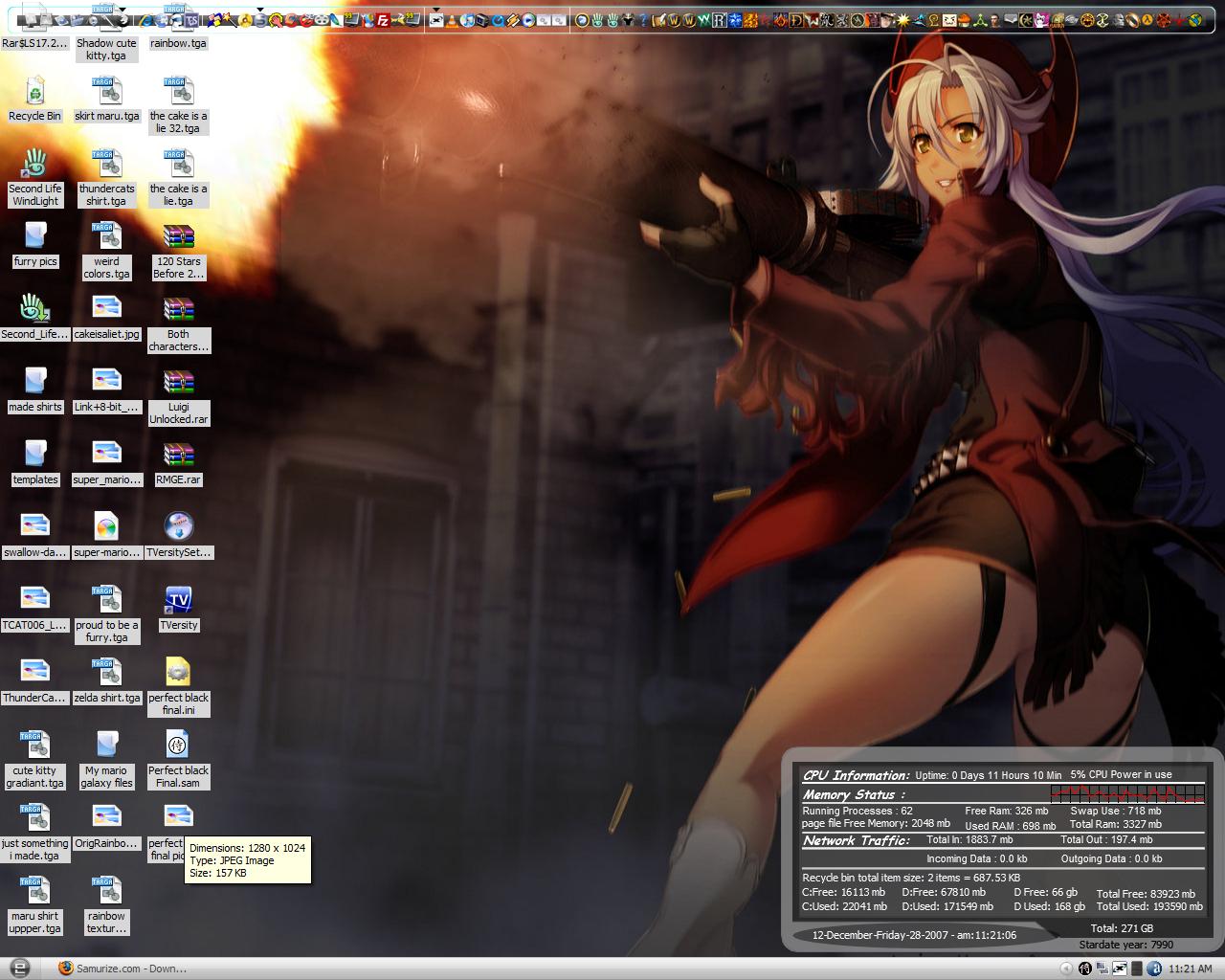Click the CPU Information heading in widget
The image size is (1225, 980).
tap(856, 775)
